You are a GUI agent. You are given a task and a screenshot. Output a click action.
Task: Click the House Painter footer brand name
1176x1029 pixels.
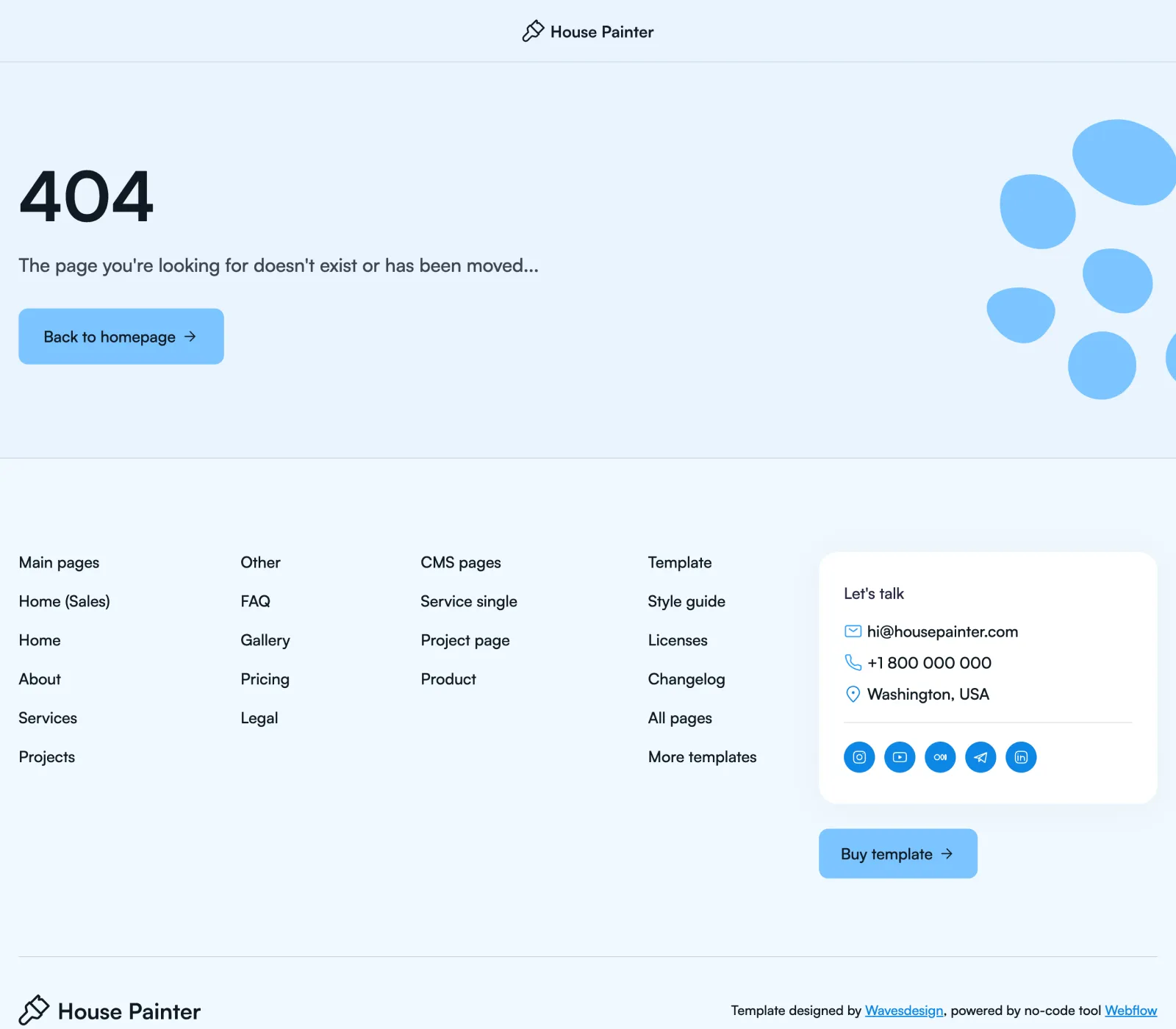(129, 1011)
